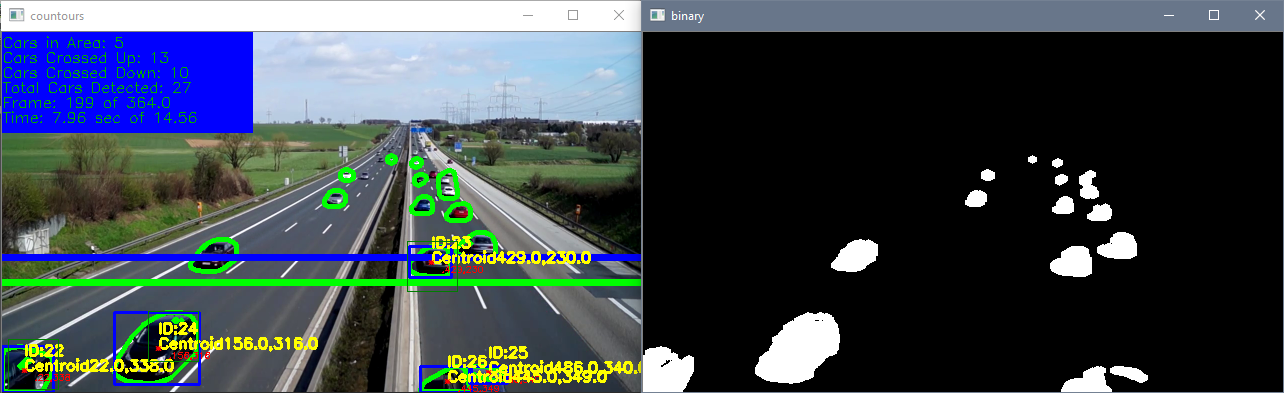This screenshot has height=393, width=1284.
Task: Click the Total Cars Detected: 27 text
Action: (98, 88)
